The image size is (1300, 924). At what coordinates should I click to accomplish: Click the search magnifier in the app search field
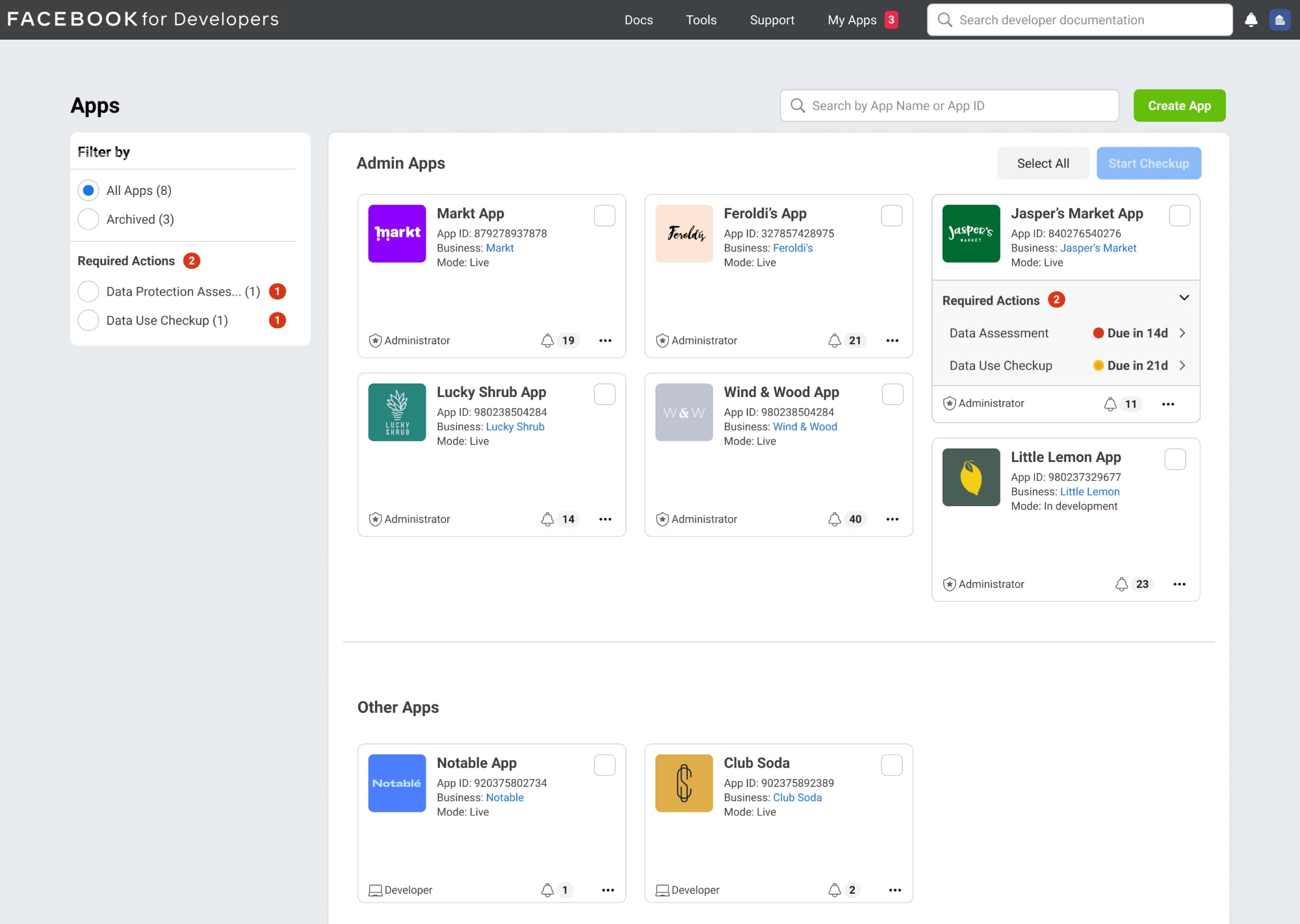[798, 105]
